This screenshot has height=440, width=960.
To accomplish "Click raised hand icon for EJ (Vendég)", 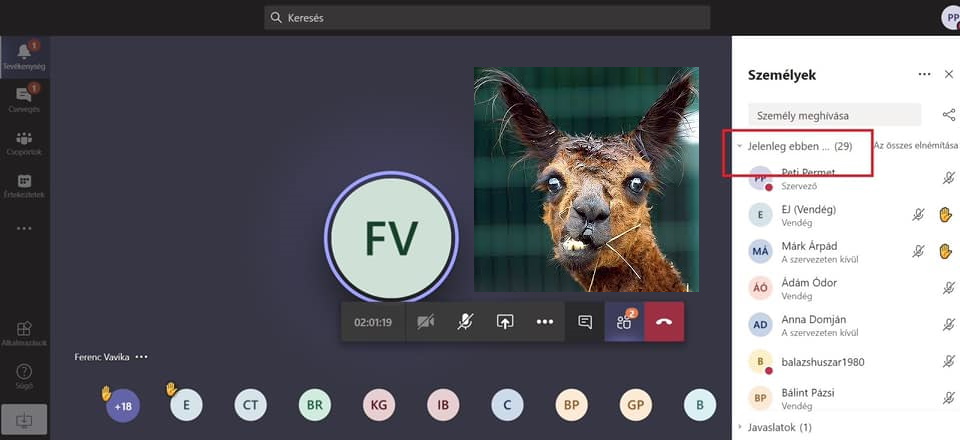I will [x=946, y=215].
